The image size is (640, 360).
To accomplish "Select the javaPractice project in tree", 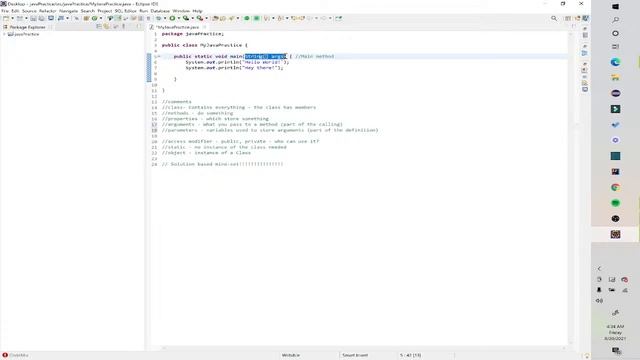I will (x=27, y=34).
